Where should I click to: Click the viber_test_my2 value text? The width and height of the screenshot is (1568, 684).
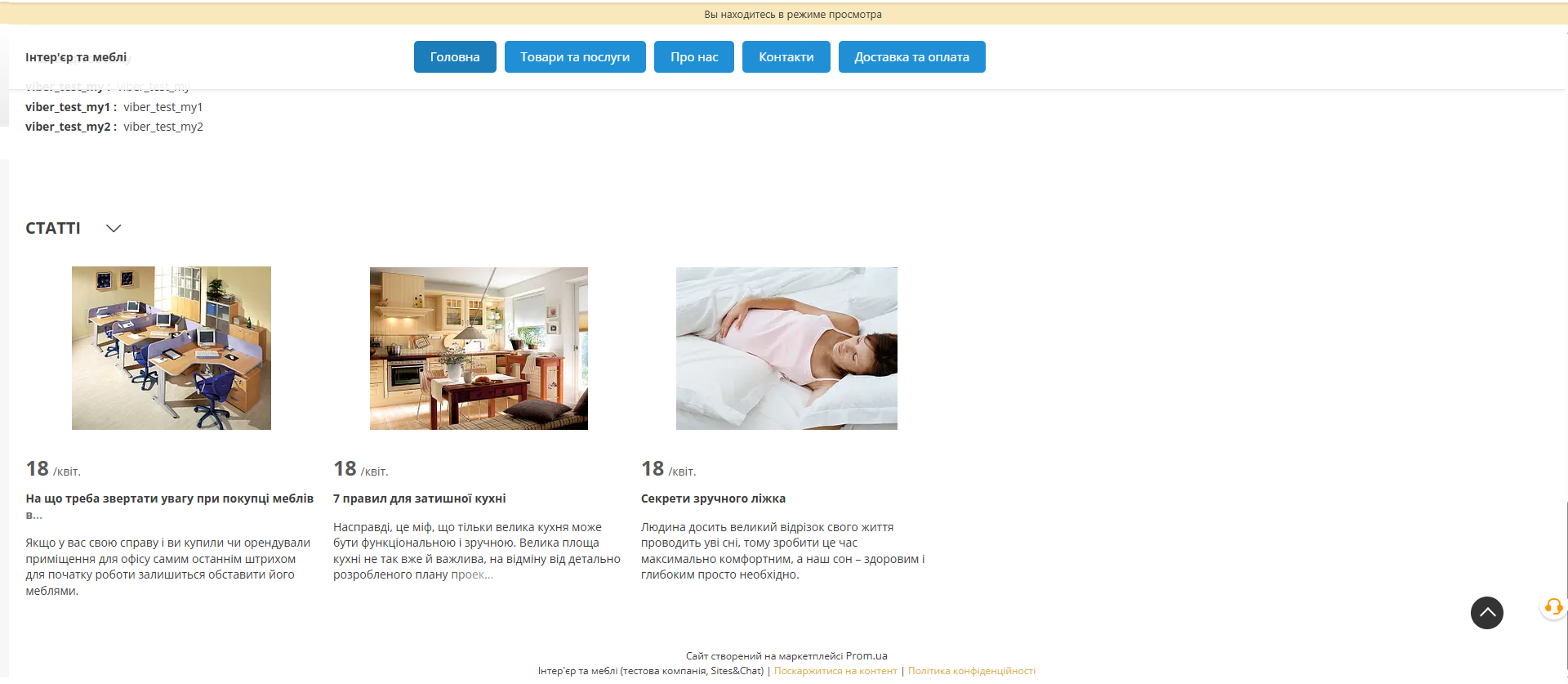click(x=163, y=127)
